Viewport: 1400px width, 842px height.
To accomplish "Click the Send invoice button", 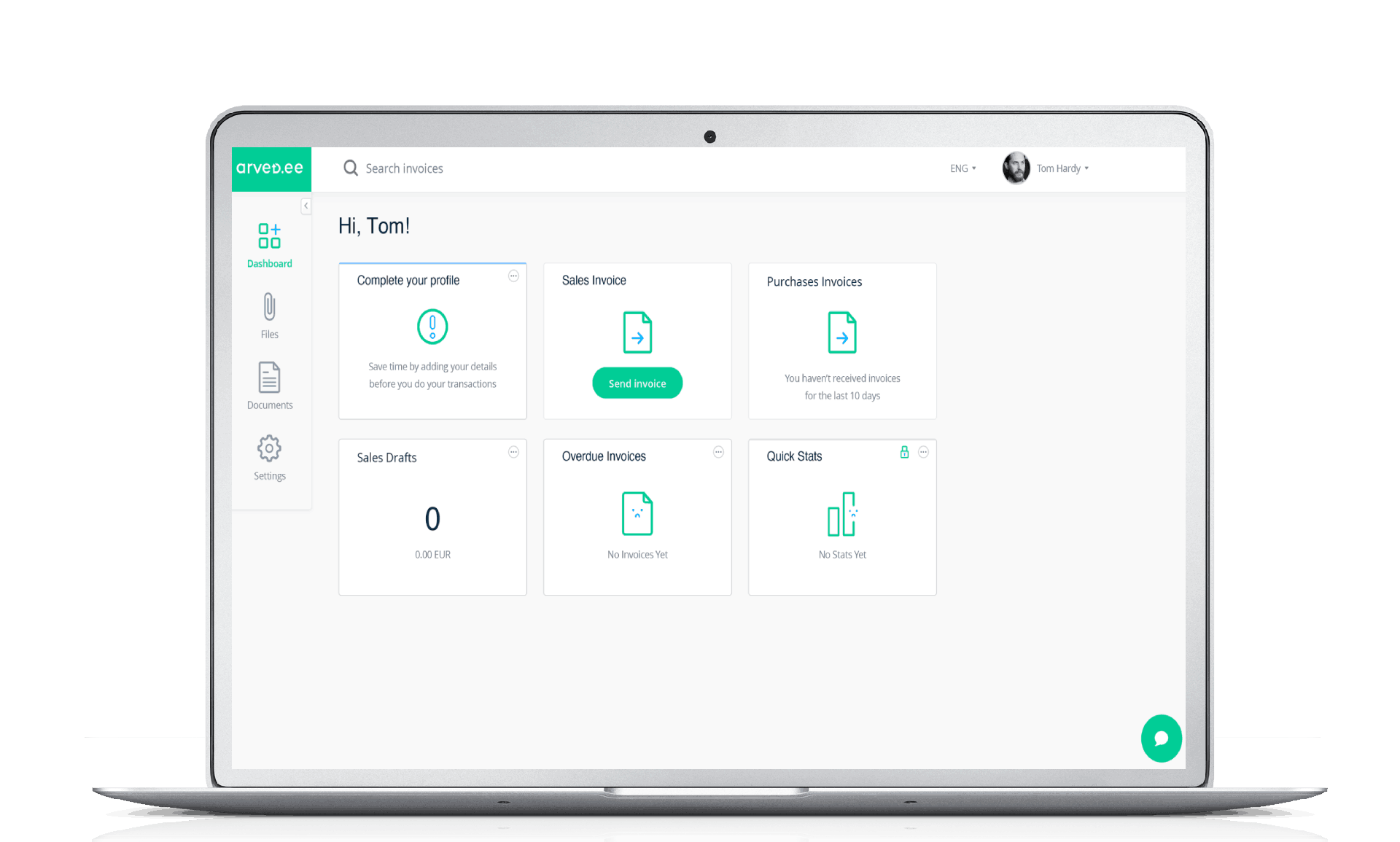I will pyautogui.click(x=637, y=383).
